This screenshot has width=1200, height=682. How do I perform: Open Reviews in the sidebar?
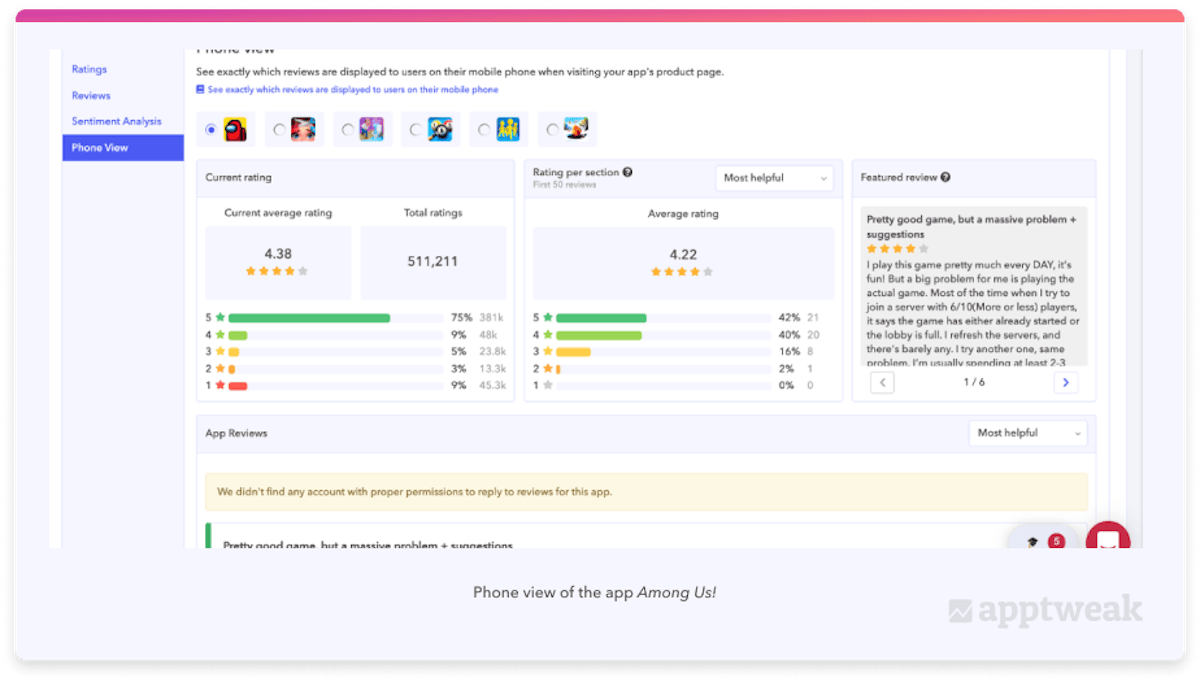click(91, 95)
